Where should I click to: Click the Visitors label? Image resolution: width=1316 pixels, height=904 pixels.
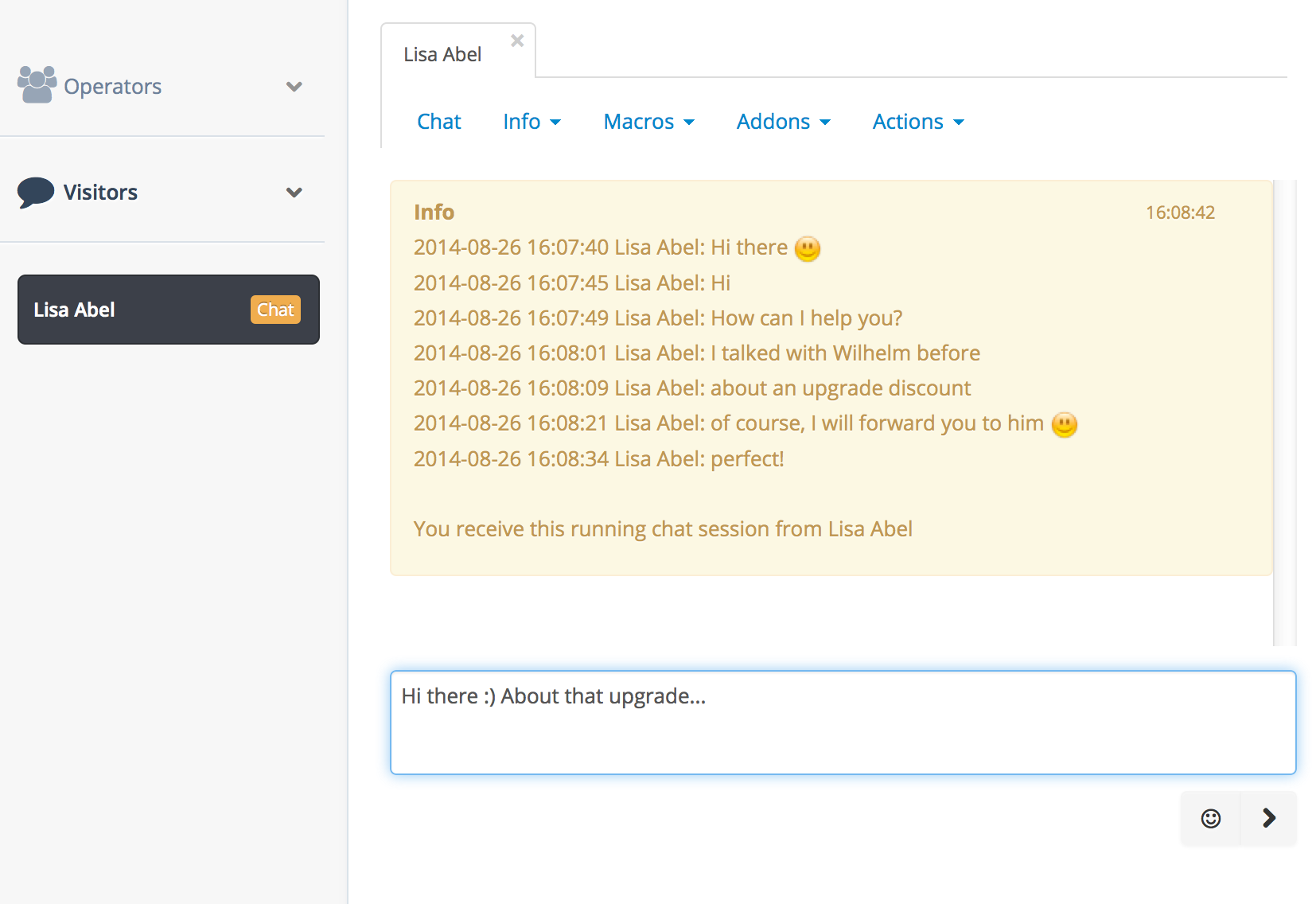pos(100,192)
